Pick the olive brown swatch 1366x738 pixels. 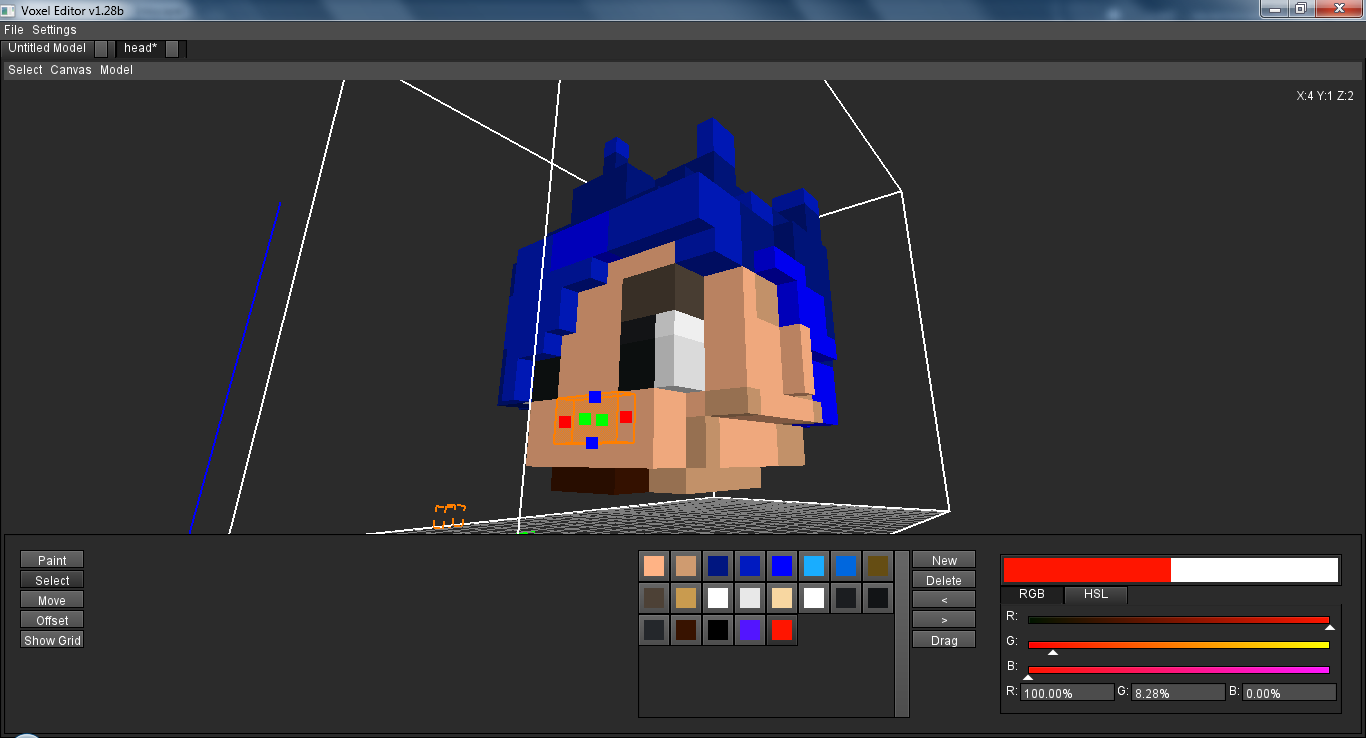coord(878,566)
